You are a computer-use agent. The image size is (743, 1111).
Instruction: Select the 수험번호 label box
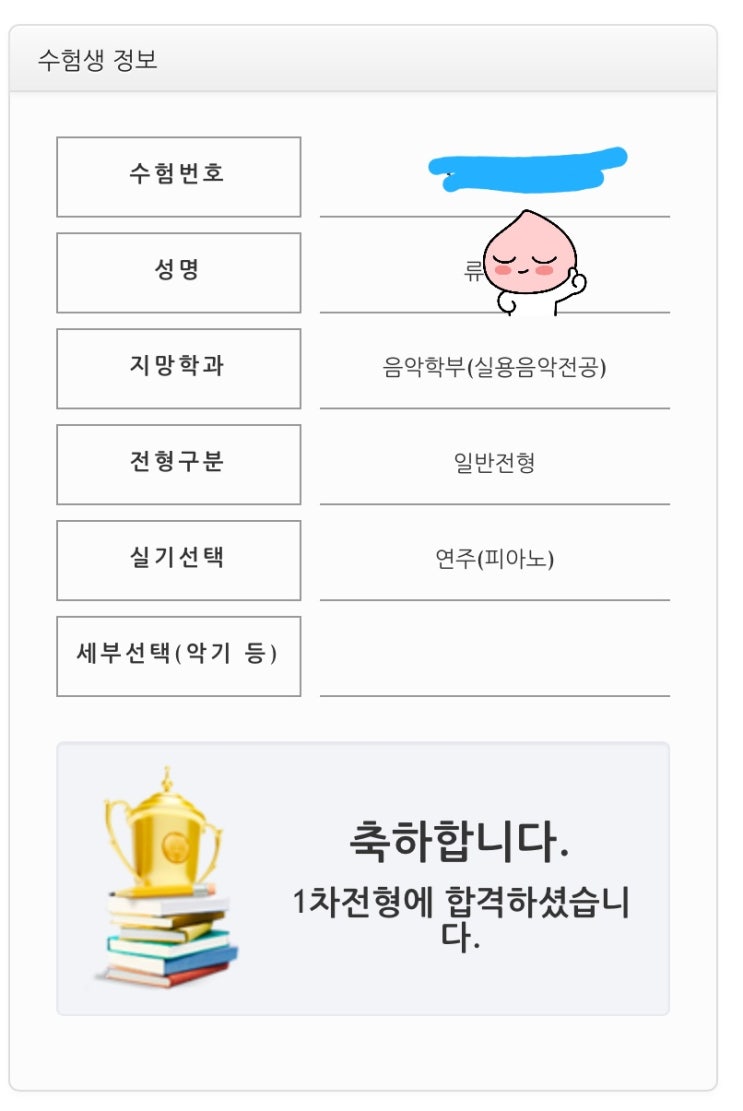click(178, 176)
